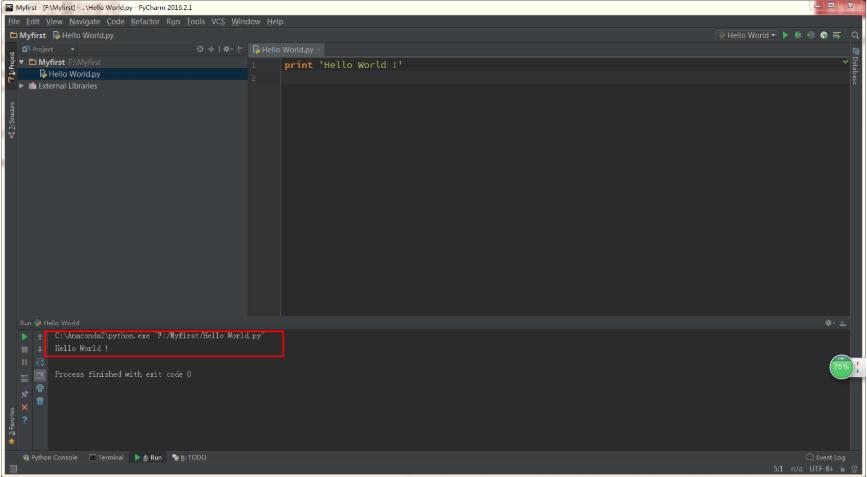The height and width of the screenshot is (477, 867).
Task: Switch to Hello World.py editor tab
Action: (284, 49)
